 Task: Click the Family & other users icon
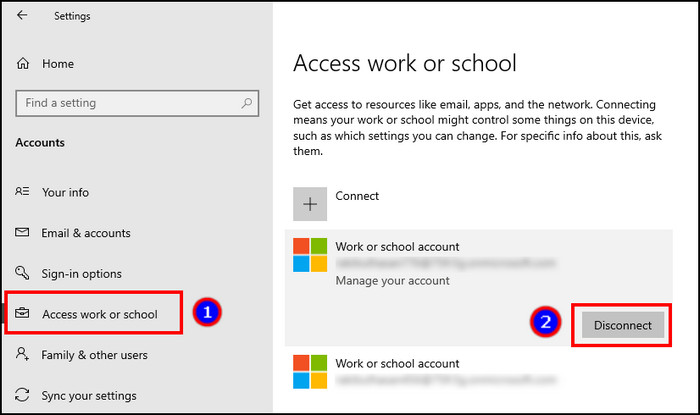click(x=22, y=354)
